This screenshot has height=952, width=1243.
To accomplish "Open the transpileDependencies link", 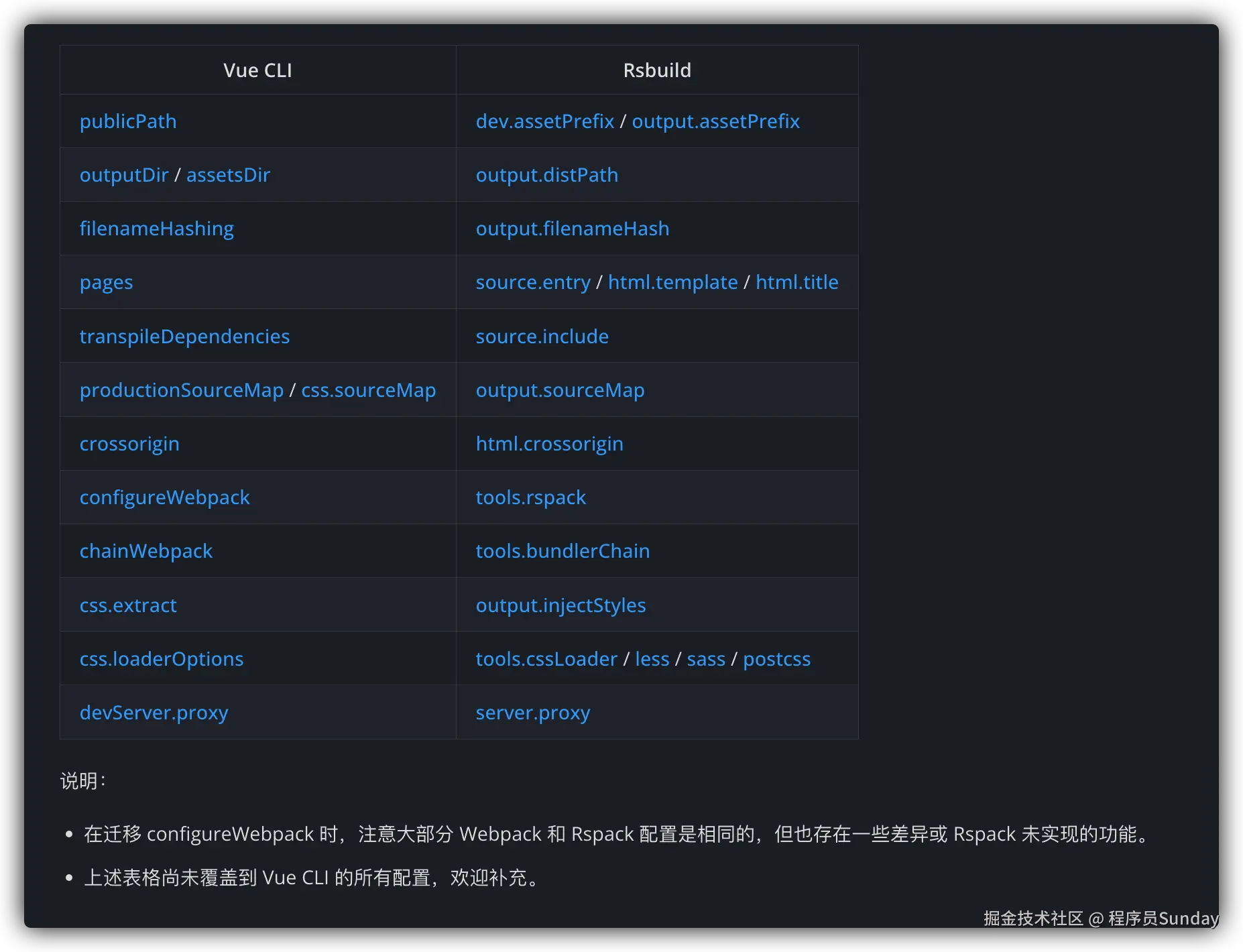I will pyautogui.click(x=185, y=336).
